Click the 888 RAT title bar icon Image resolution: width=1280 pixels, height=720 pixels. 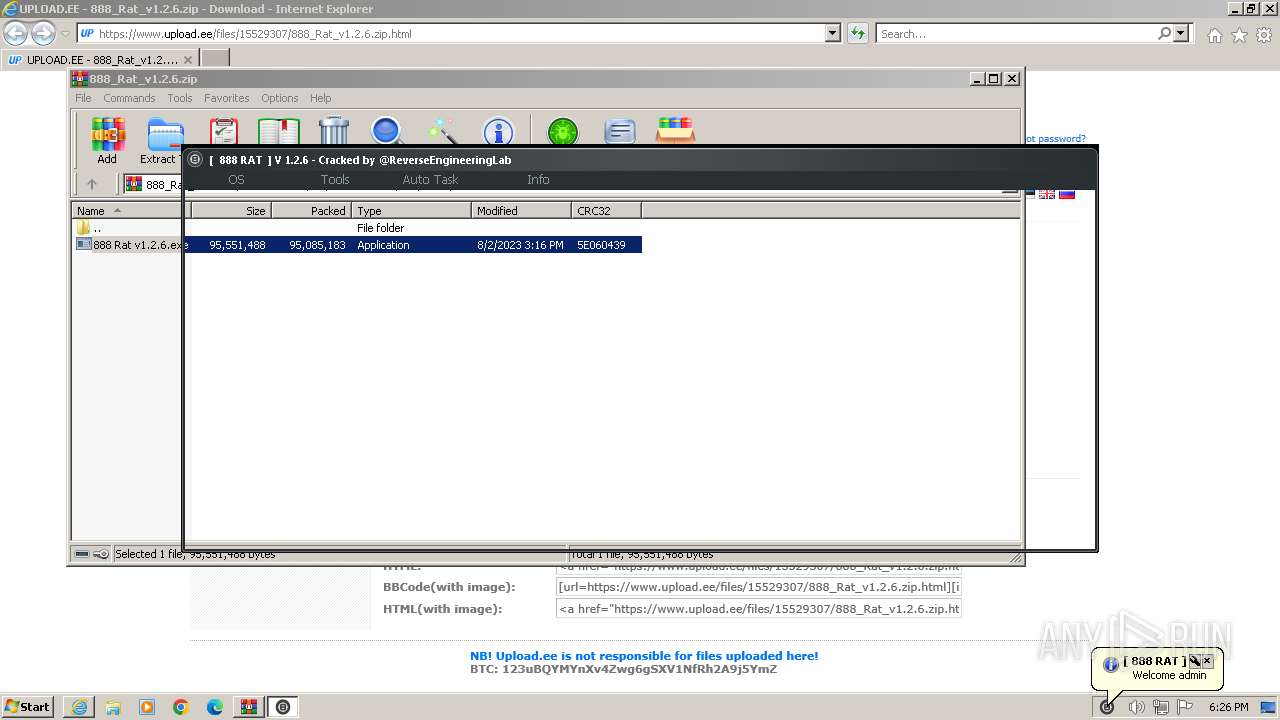point(195,159)
